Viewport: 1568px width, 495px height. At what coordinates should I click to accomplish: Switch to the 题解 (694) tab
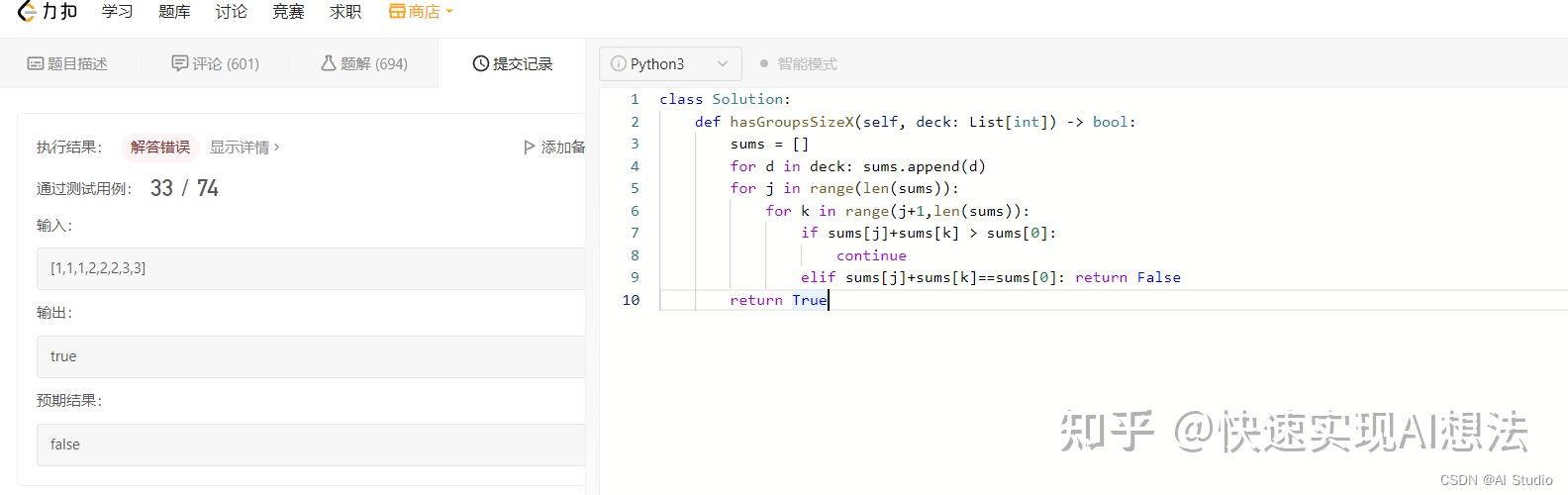(x=364, y=63)
